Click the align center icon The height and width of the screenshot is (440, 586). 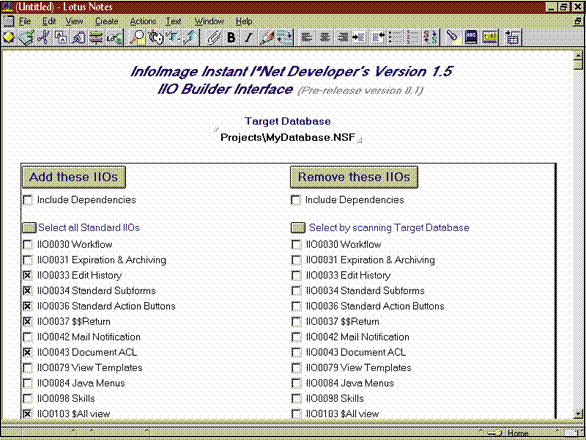325,37
